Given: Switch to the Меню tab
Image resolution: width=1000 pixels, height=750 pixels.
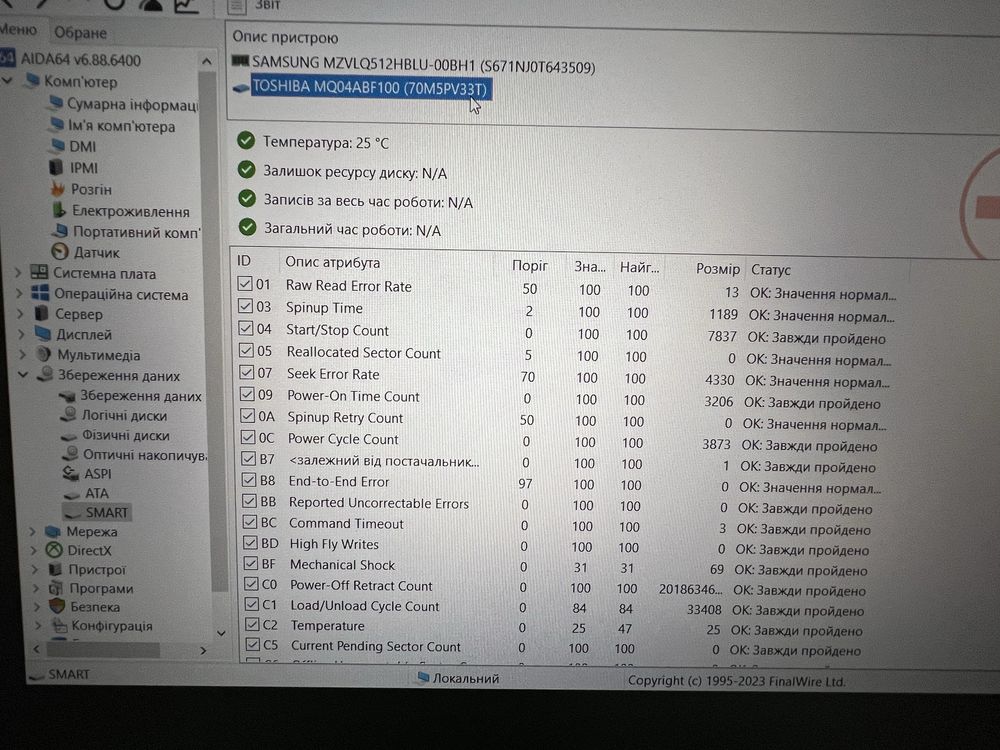Looking at the screenshot, I should point(18,29).
